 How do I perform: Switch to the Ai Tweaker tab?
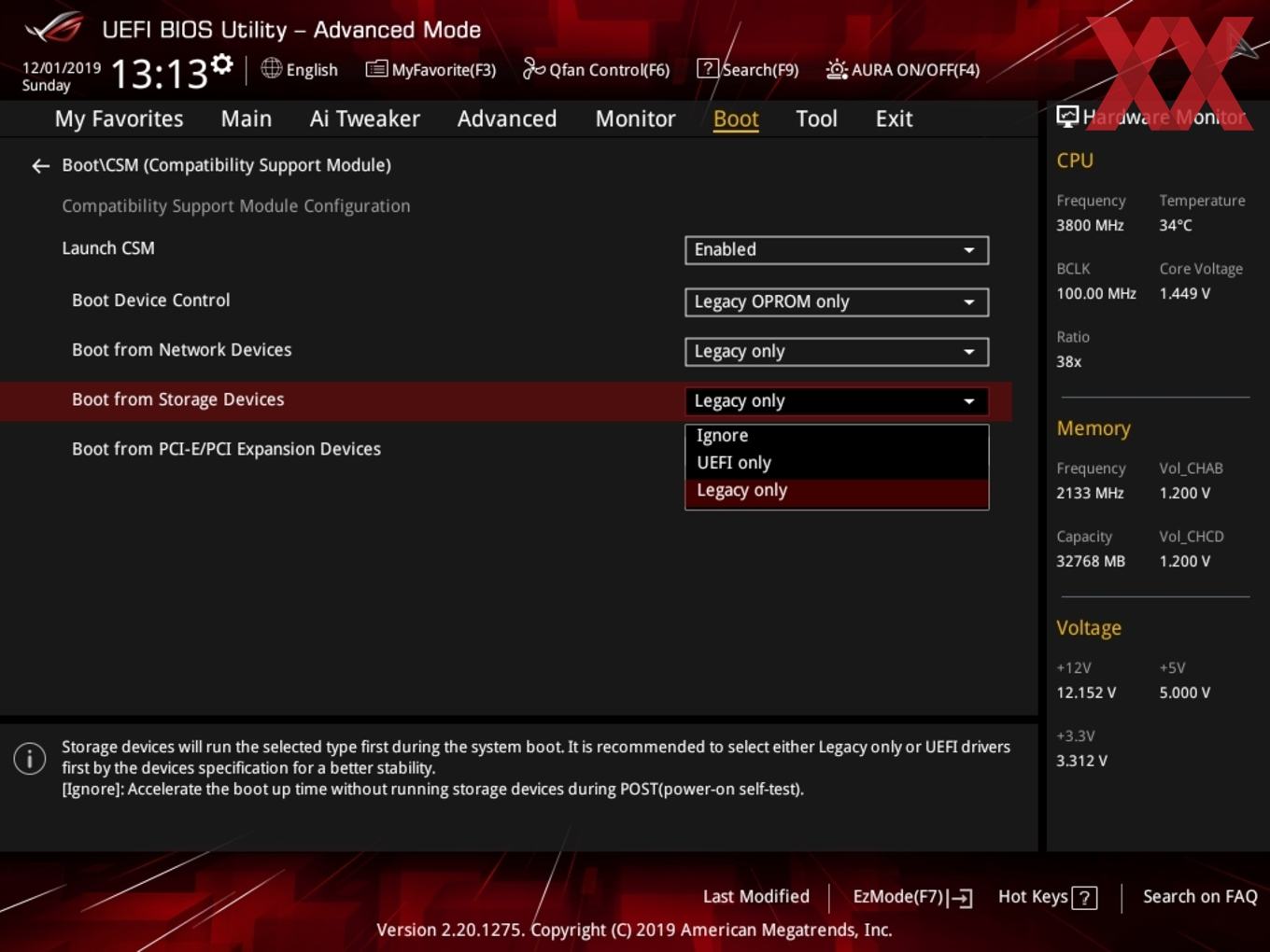365,119
